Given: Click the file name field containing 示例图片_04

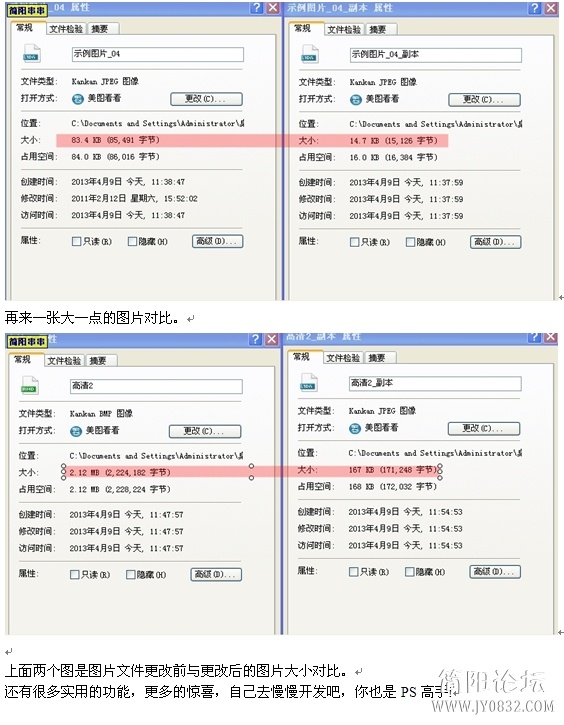Looking at the screenshot, I should (x=158, y=54).
